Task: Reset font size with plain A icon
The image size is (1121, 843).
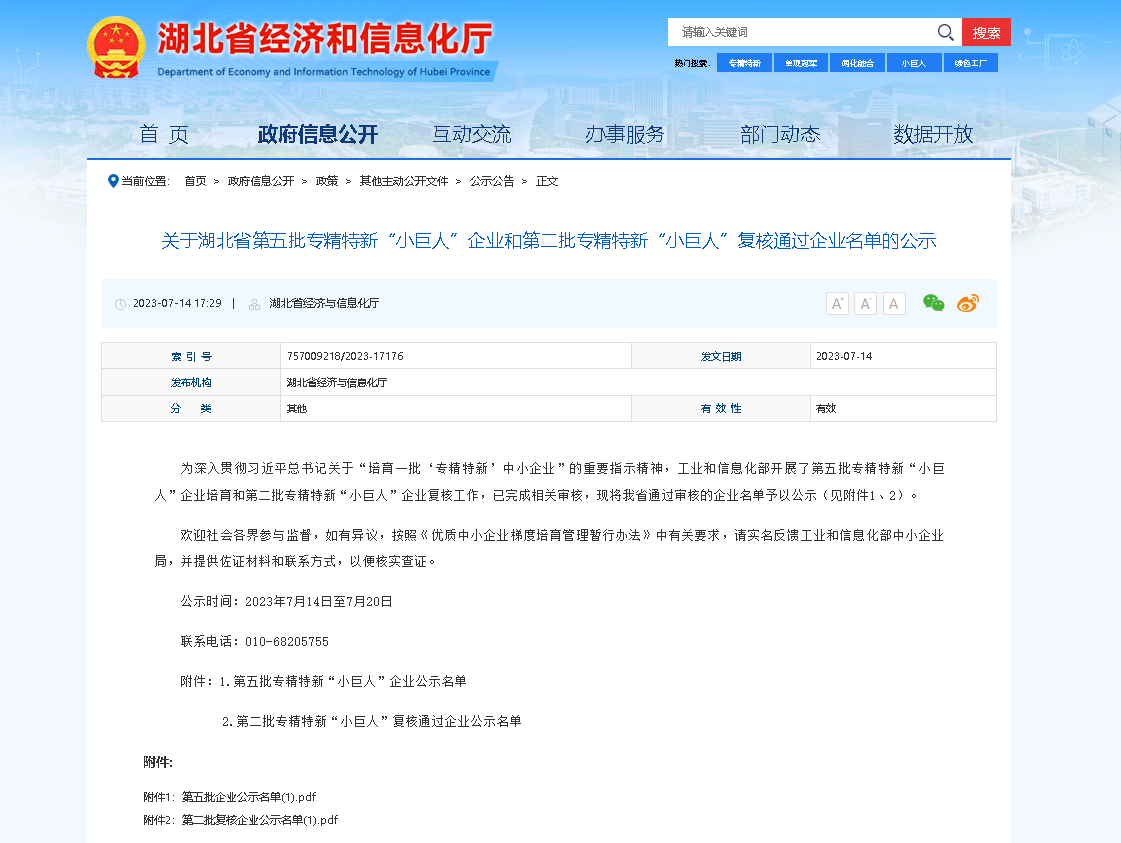Action: click(894, 303)
